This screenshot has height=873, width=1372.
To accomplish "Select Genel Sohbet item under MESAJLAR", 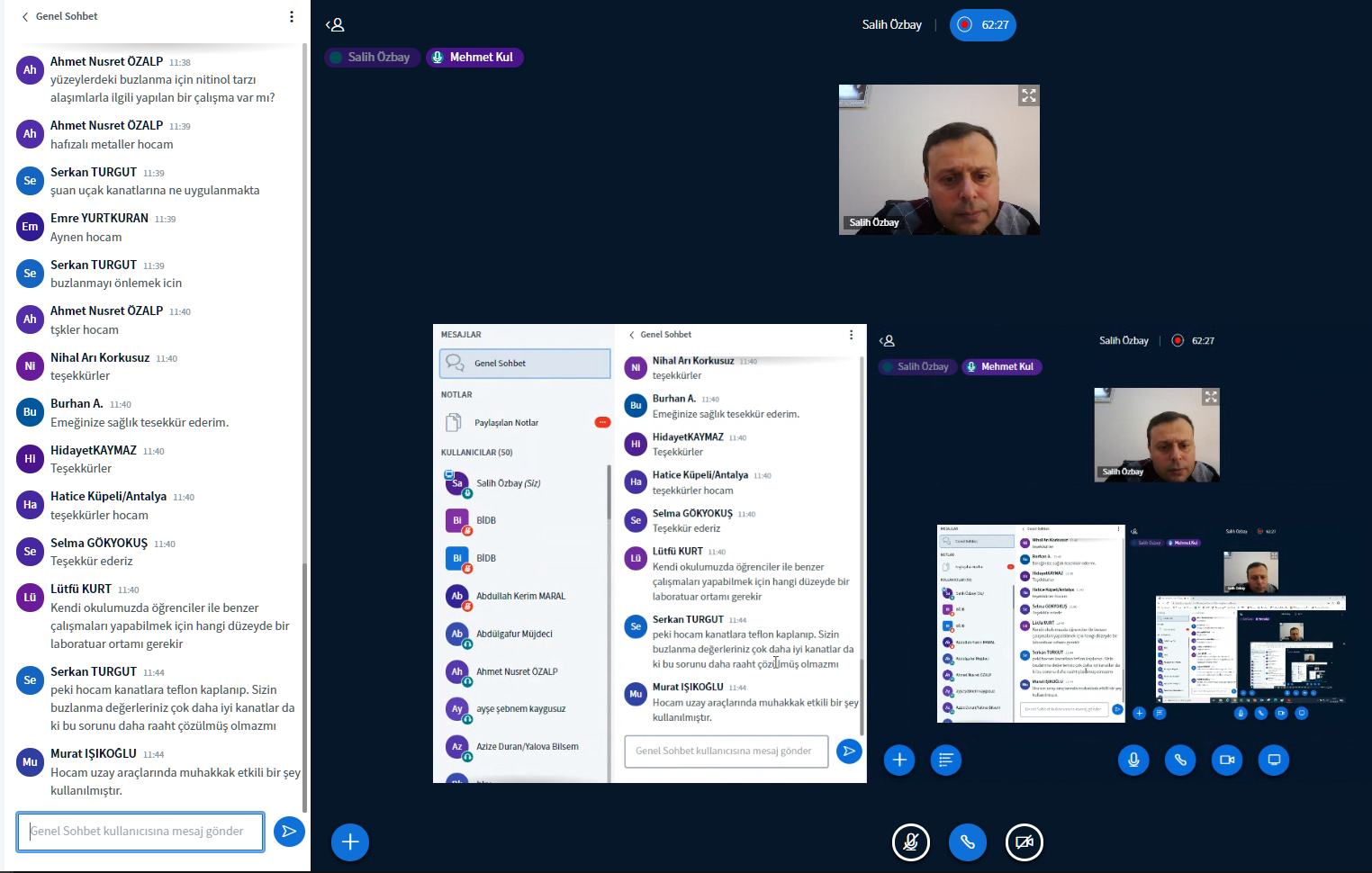I will (x=524, y=364).
